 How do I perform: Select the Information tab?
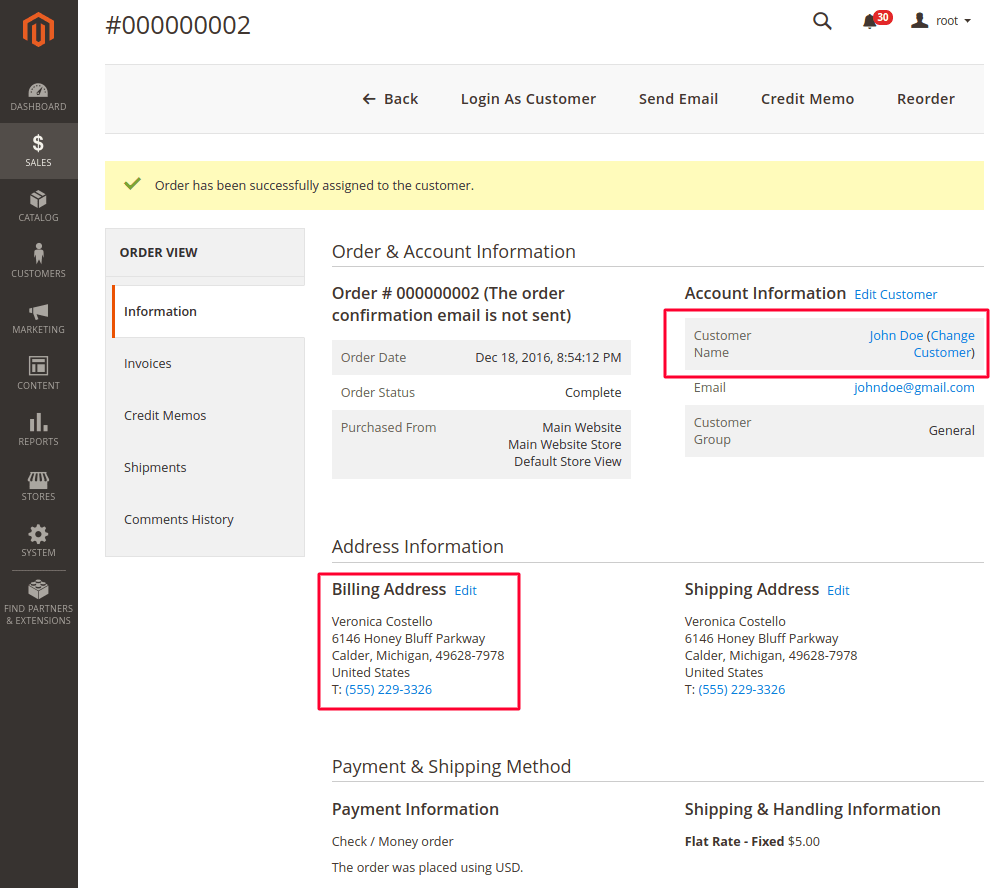[x=208, y=311]
